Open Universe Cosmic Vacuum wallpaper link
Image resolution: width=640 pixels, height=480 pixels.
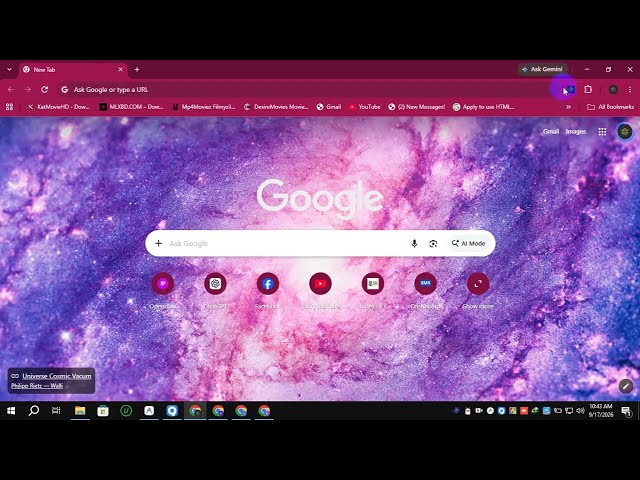point(56,376)
